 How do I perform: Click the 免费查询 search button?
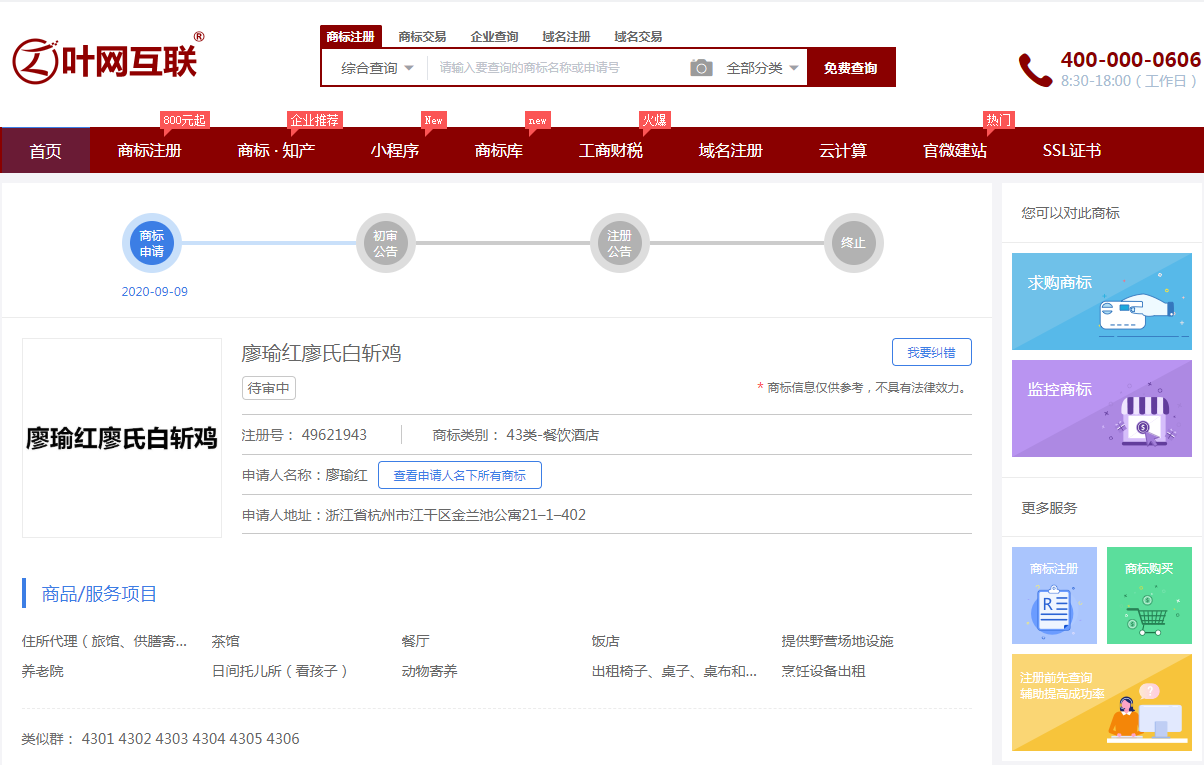pos(850,68)
